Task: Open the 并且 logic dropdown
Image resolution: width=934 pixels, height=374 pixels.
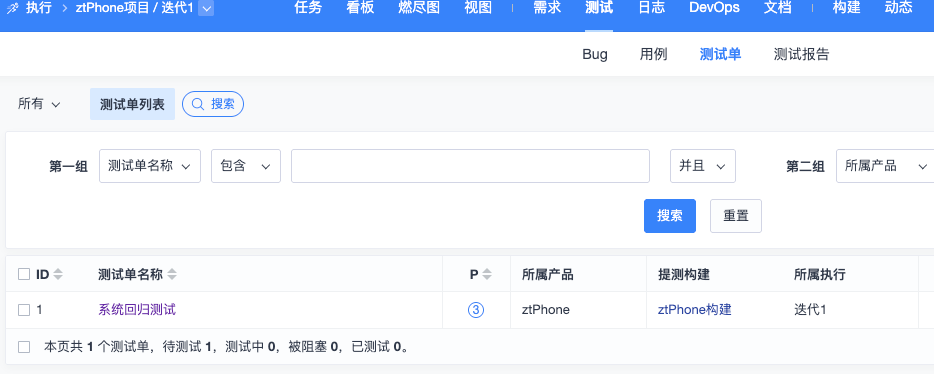Action: 703,166
